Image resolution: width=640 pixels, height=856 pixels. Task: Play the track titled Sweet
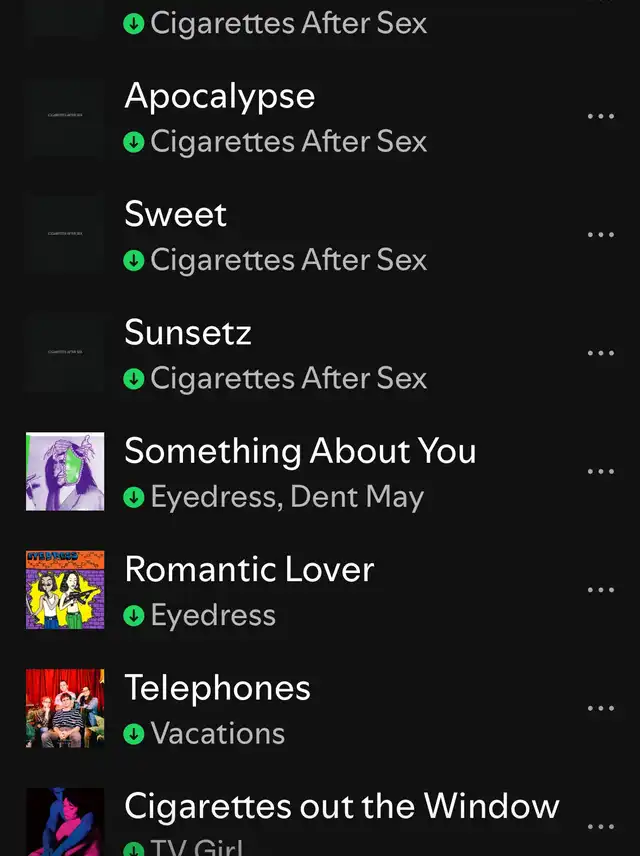[175, 214]
